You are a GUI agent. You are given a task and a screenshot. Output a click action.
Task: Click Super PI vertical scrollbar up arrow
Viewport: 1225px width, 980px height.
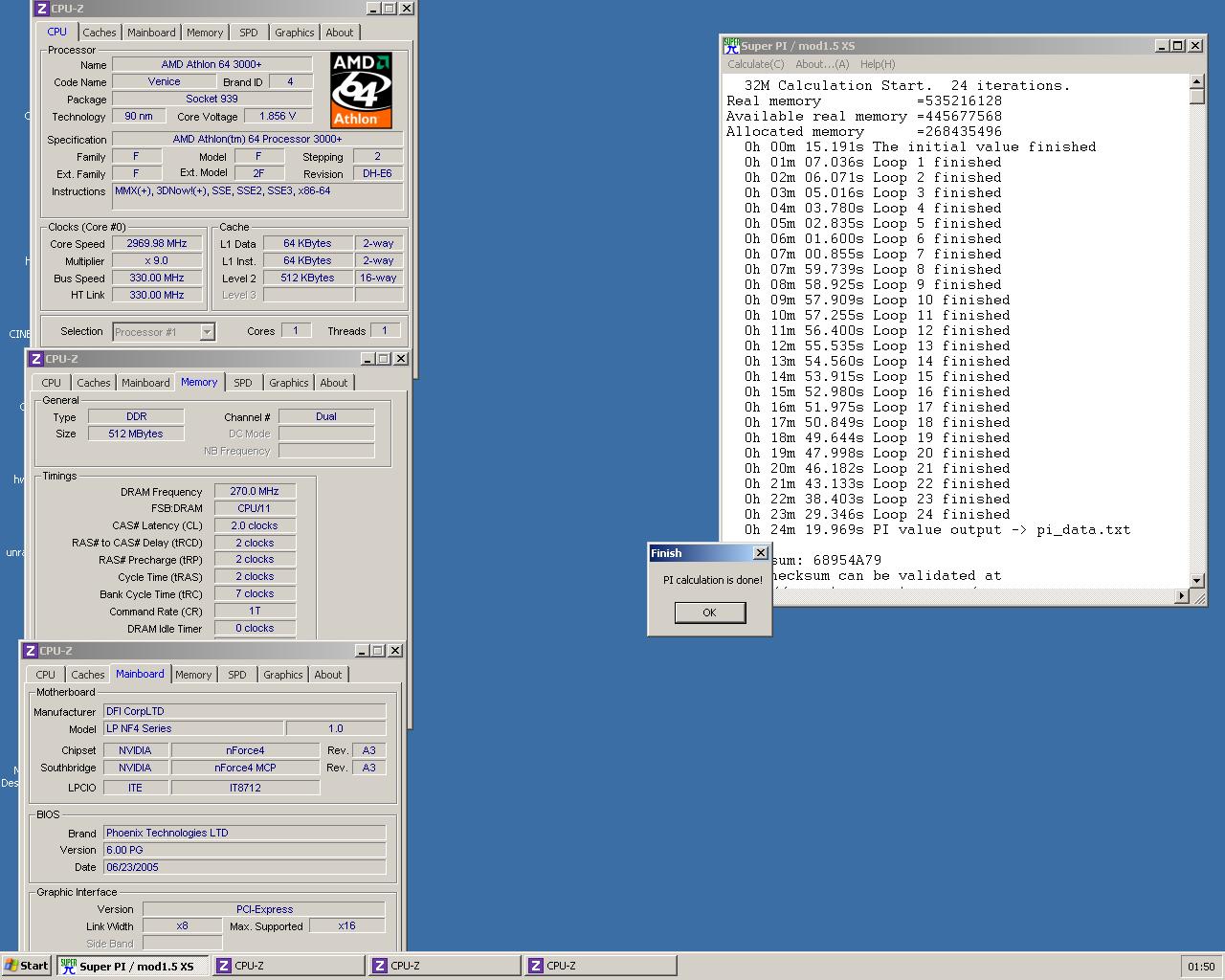1197,81
